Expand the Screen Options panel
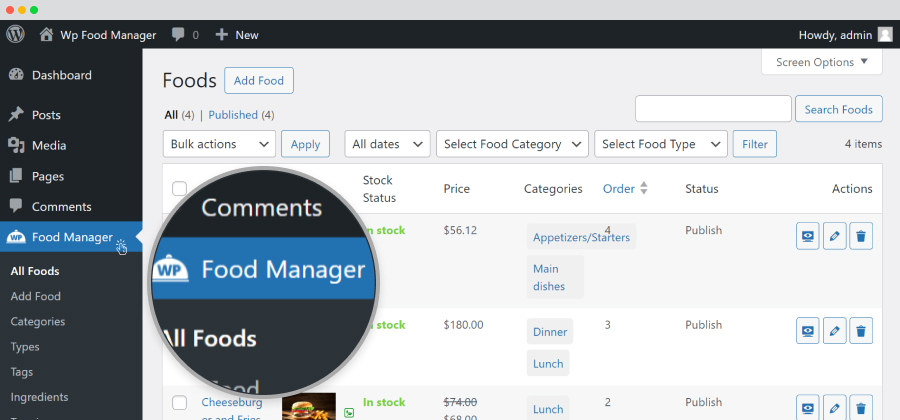This screenshot has width=900, height=420. click(821, 62)
